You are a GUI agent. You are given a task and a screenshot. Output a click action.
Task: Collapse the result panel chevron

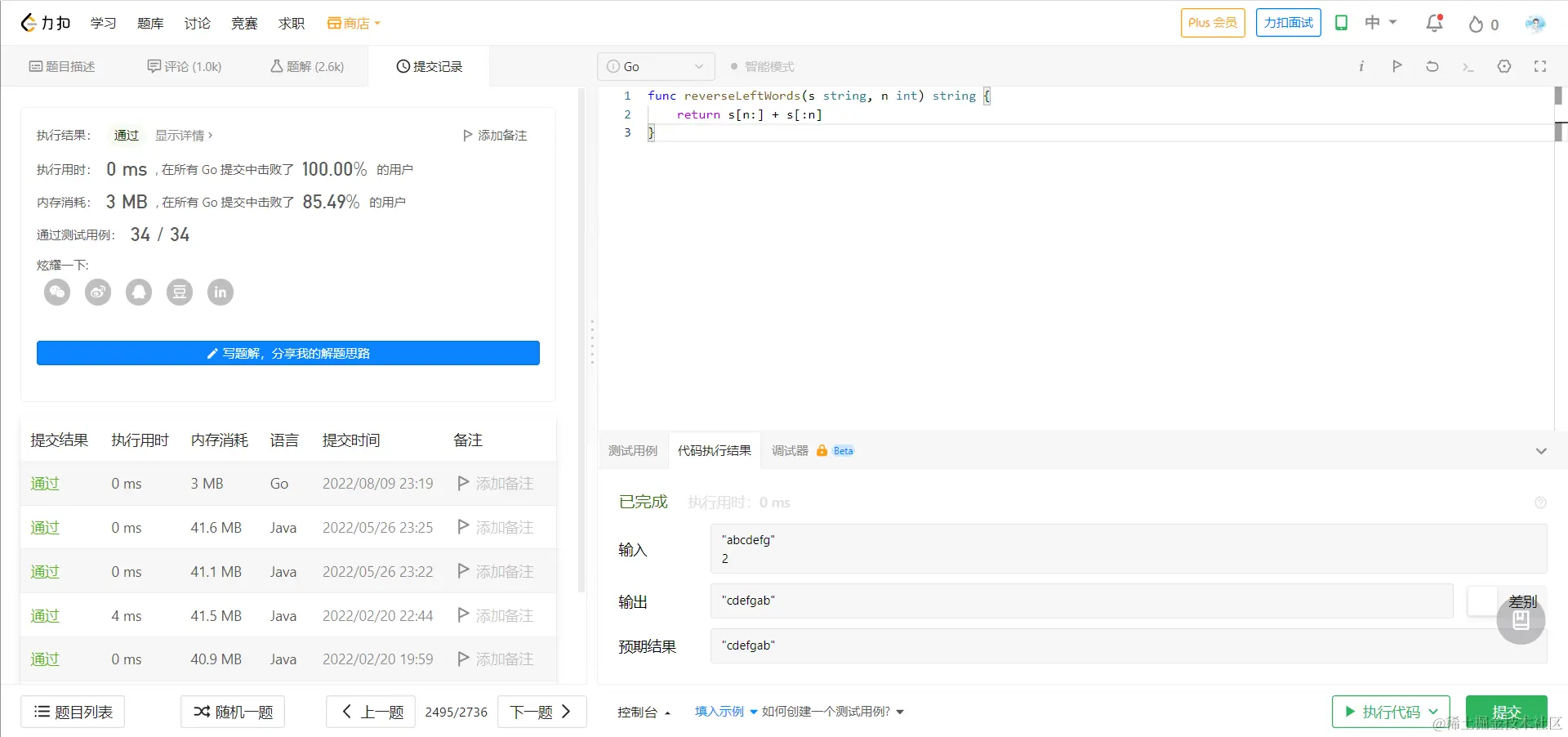(1541, 451)
